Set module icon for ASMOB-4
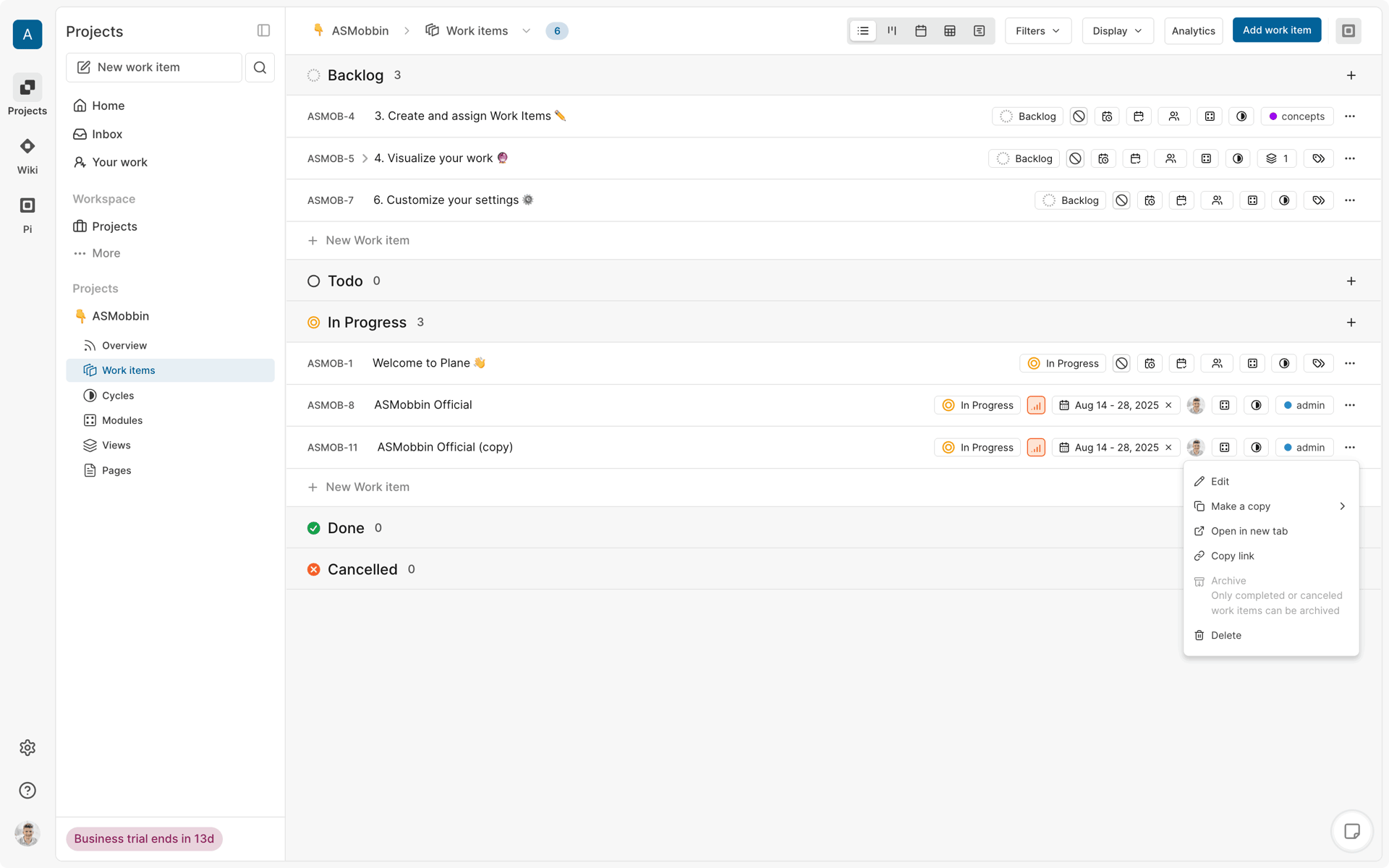1389x868 pixels. coord(1210,116)
